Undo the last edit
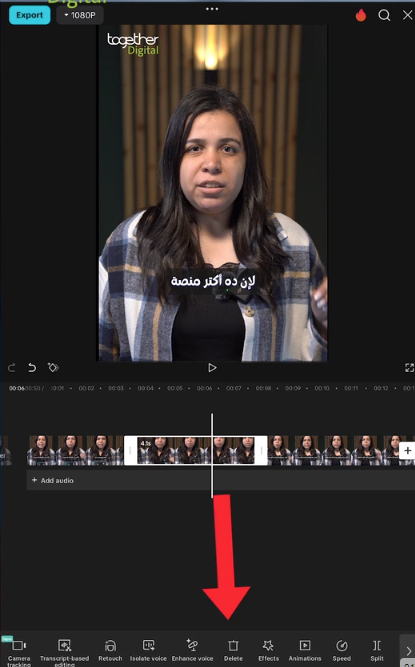The image size is (415, 667). 32,368
